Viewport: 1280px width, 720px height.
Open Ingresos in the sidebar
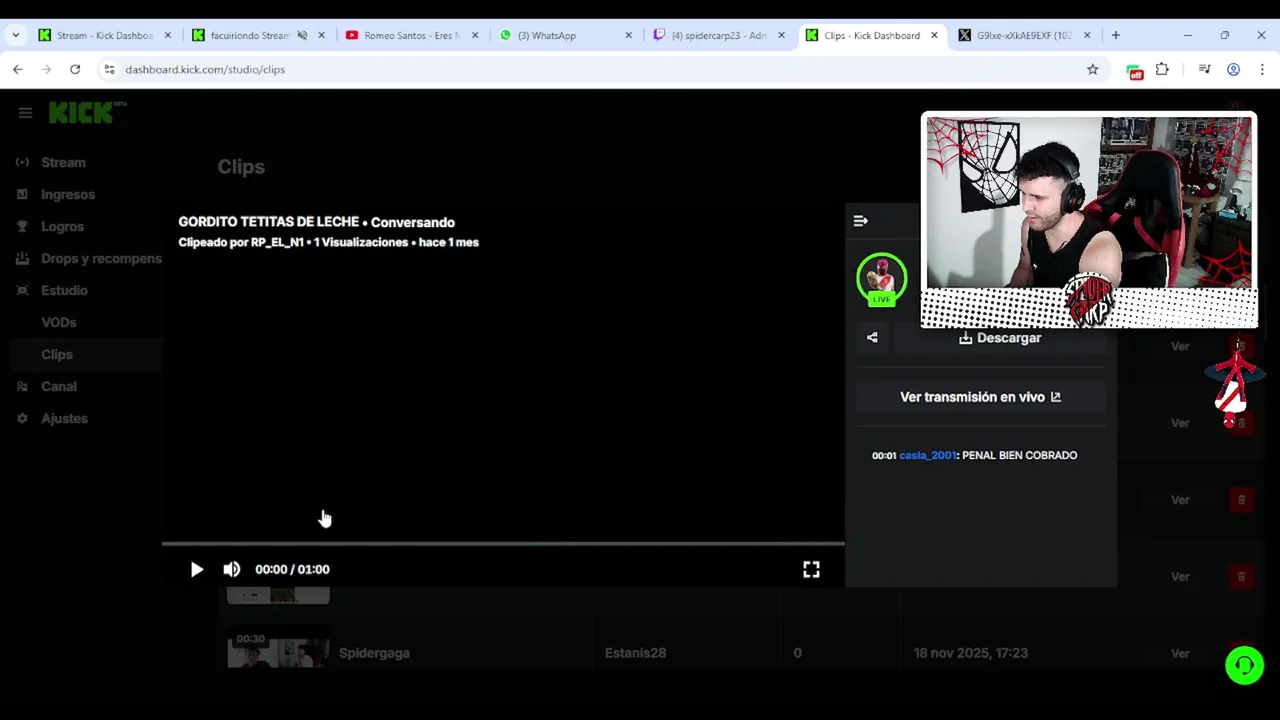[68, 194]
